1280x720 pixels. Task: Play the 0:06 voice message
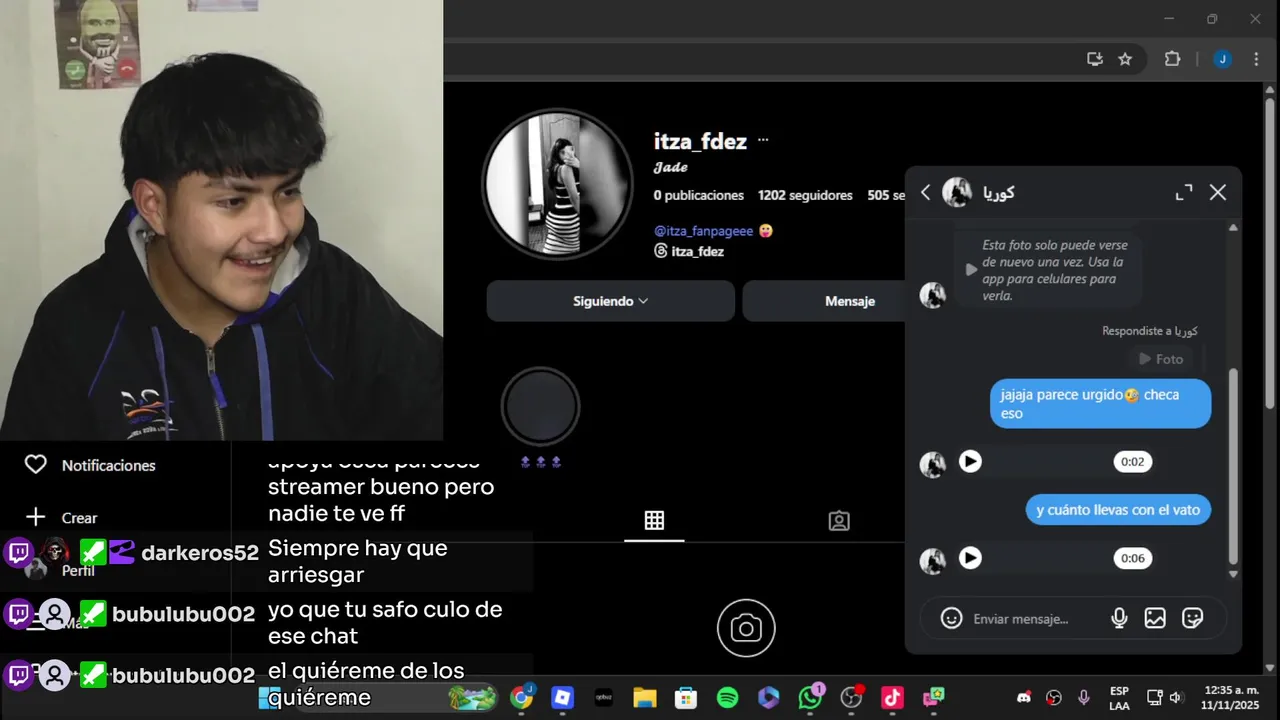[x=970, y=558]
